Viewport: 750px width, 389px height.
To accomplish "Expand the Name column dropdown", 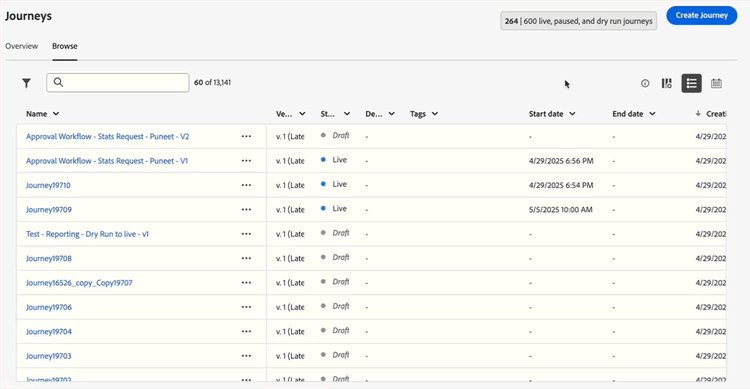I will [x=56, y=114].
